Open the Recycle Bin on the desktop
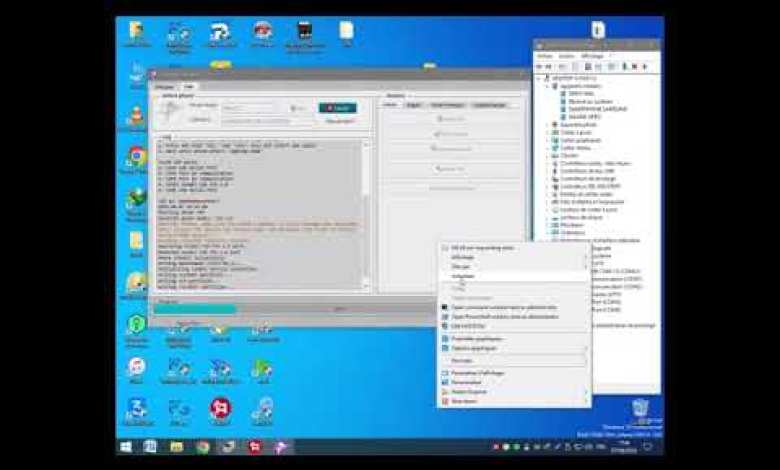This screenshot has width=780, height=470. tap(640, 408)
